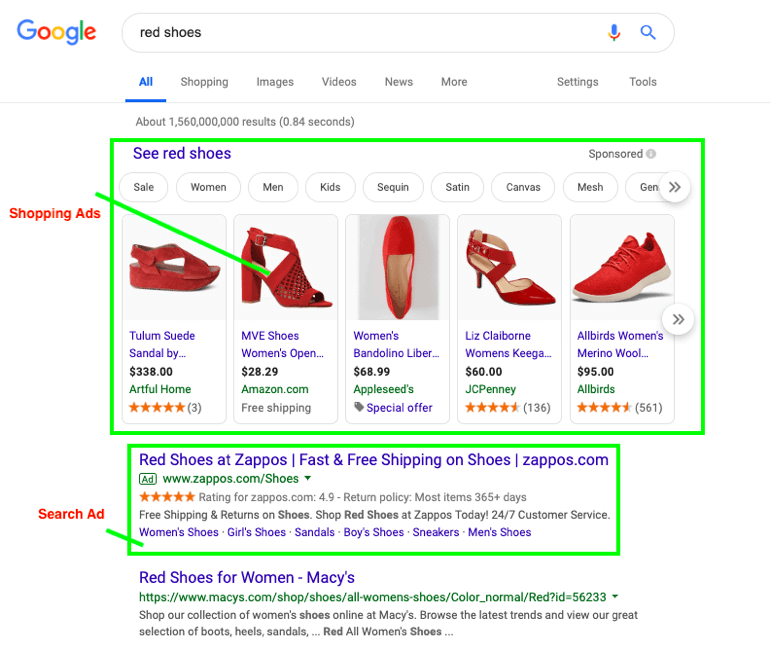
Task: Open the Women's Shoes sitelink in the Zappos ad
Action: [x=179, y=532]
